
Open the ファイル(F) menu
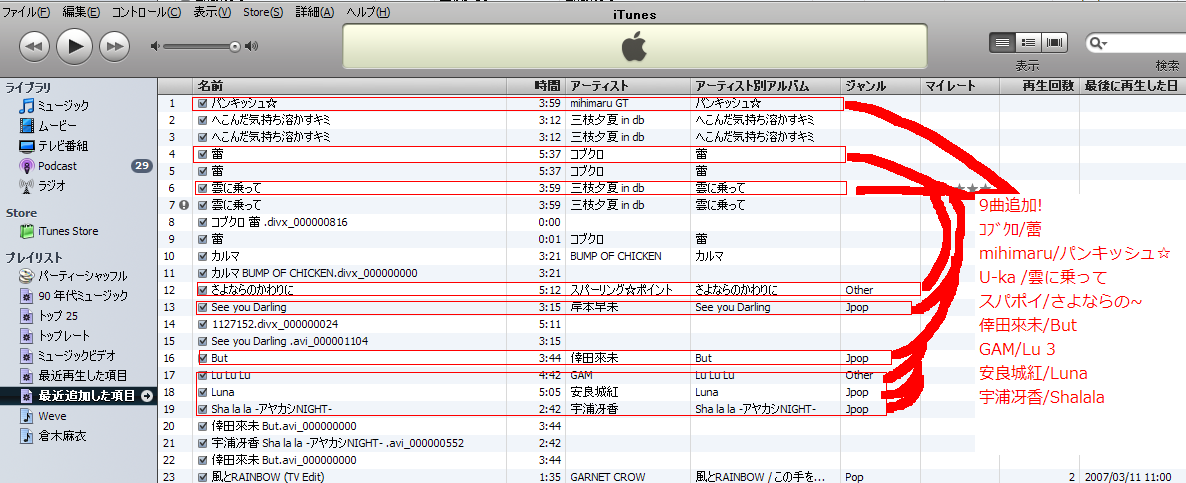pos(26,12)
